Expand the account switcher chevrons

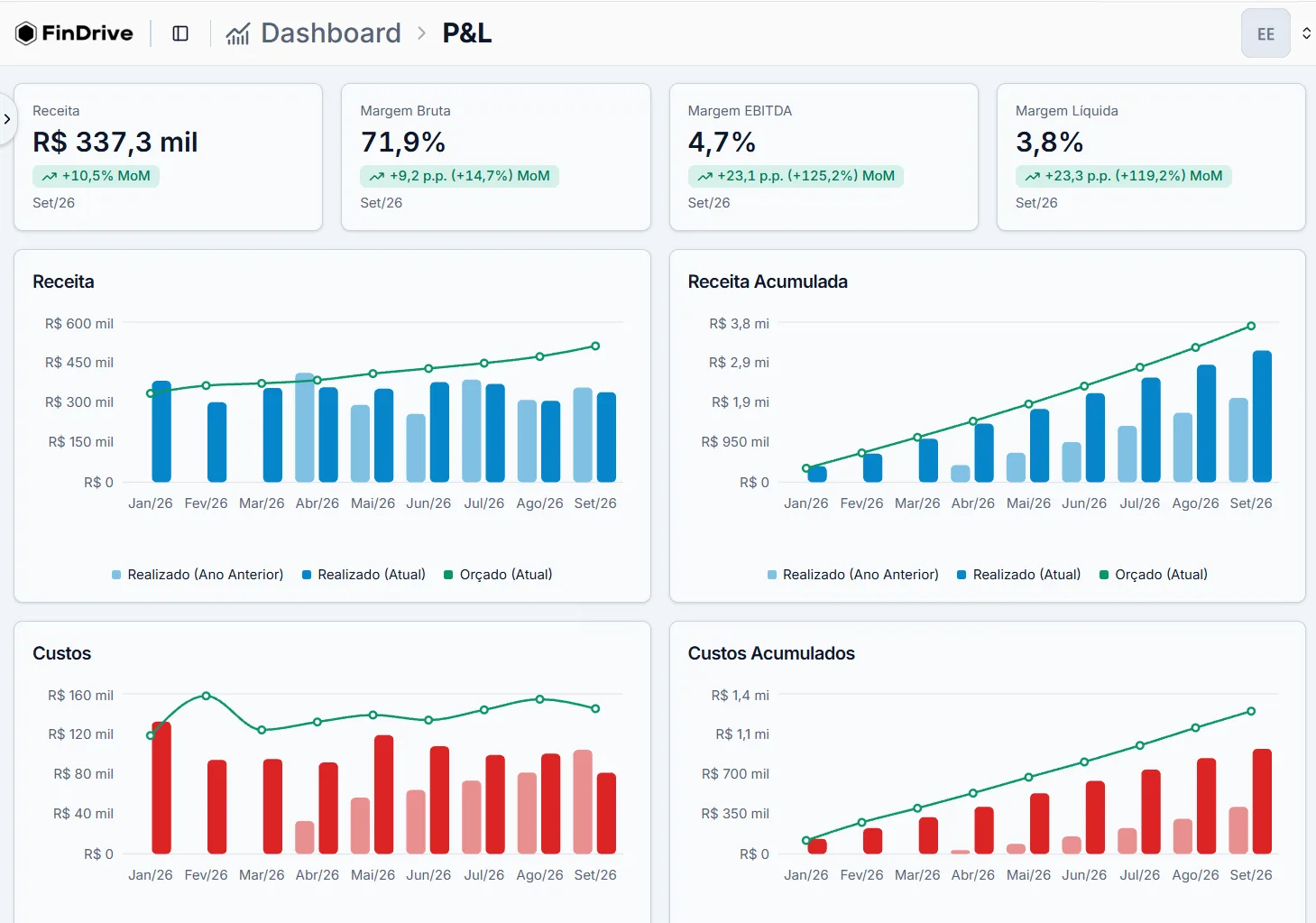coord(1306,33)
